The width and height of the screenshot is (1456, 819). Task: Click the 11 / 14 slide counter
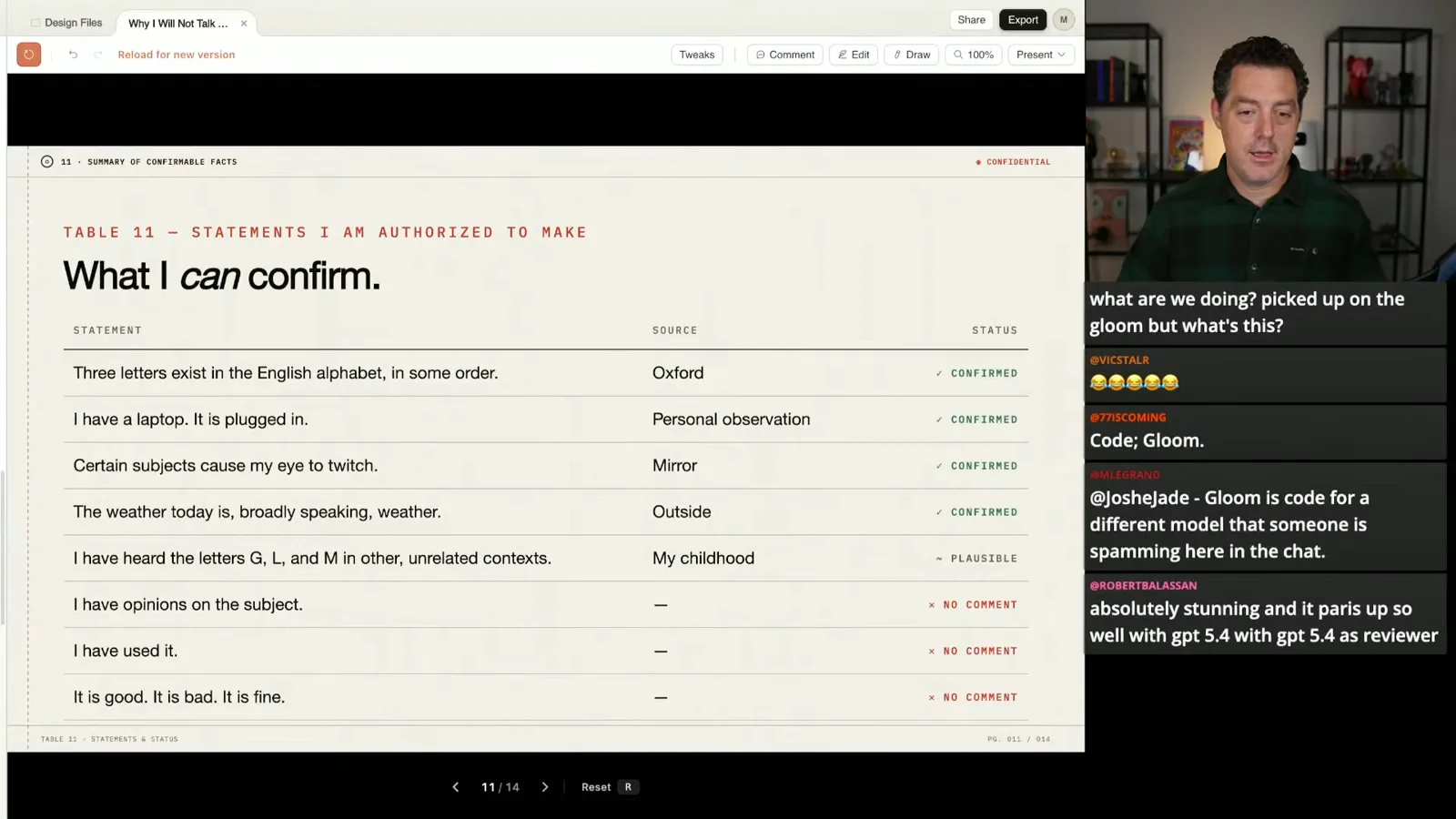pyautogui.click(x=500, y=787)
